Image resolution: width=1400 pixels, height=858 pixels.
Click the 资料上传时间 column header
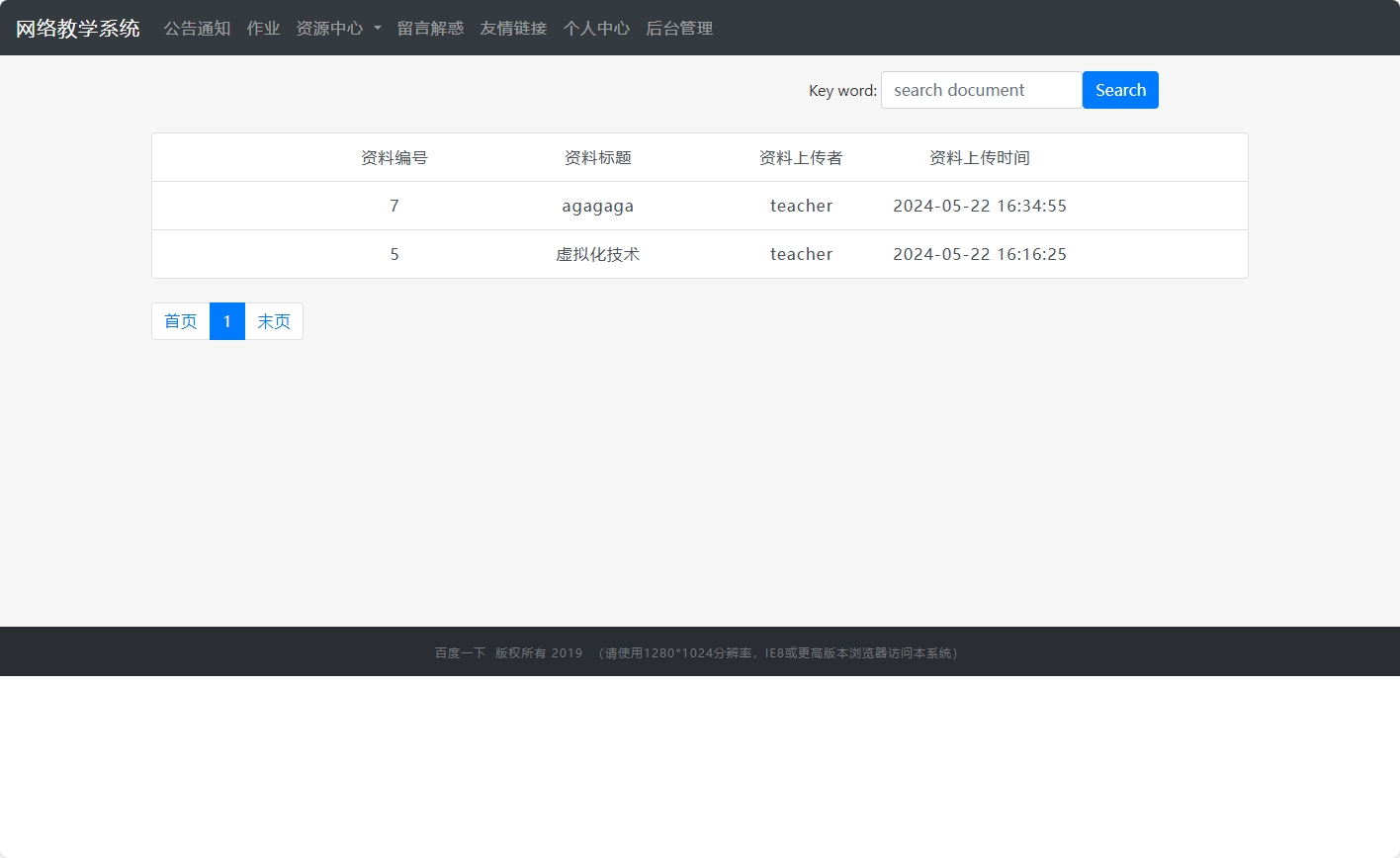coord(979,157)
